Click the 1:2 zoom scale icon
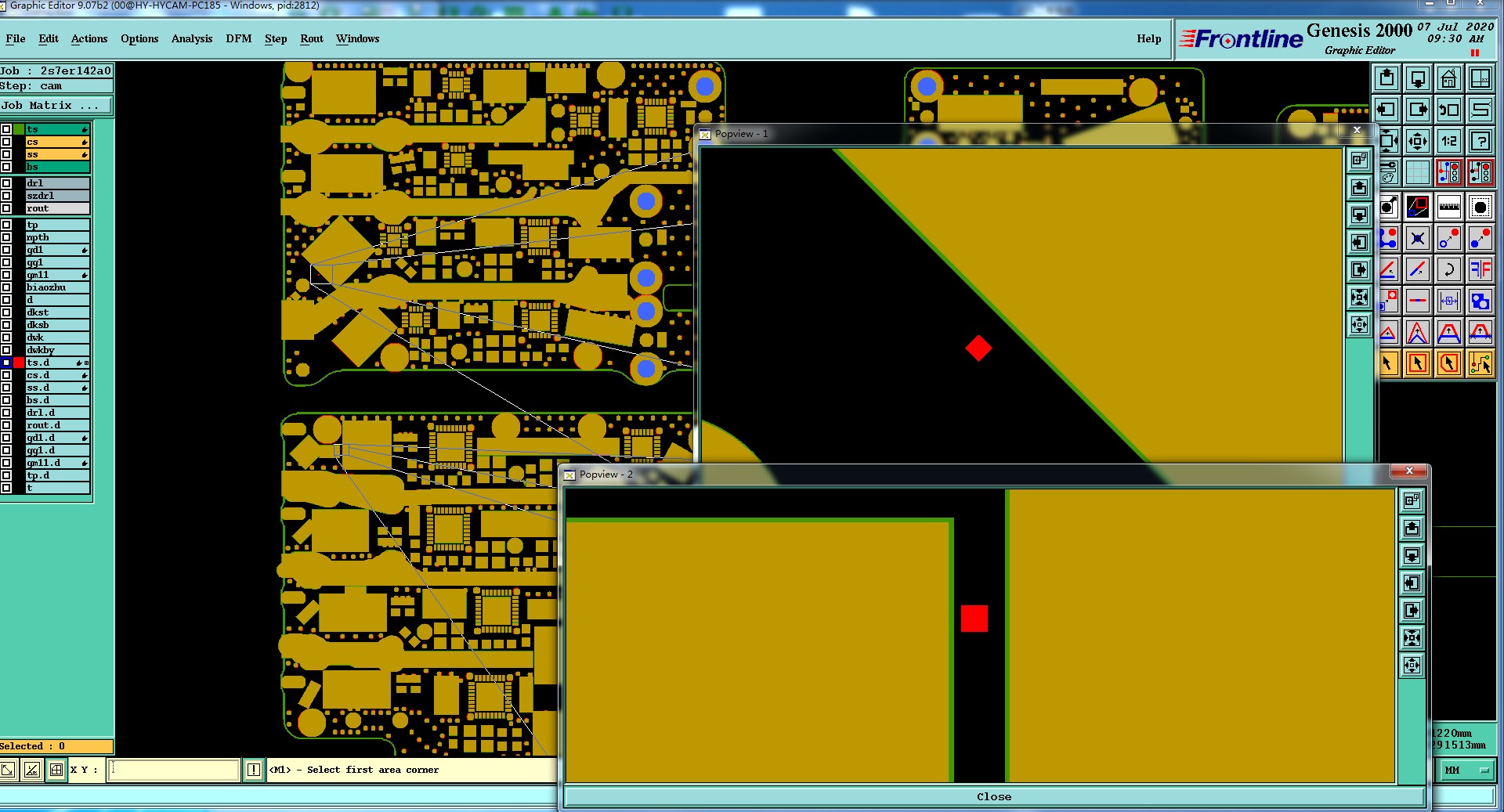Screen dimensions: 1504x812 point(1448,141)
